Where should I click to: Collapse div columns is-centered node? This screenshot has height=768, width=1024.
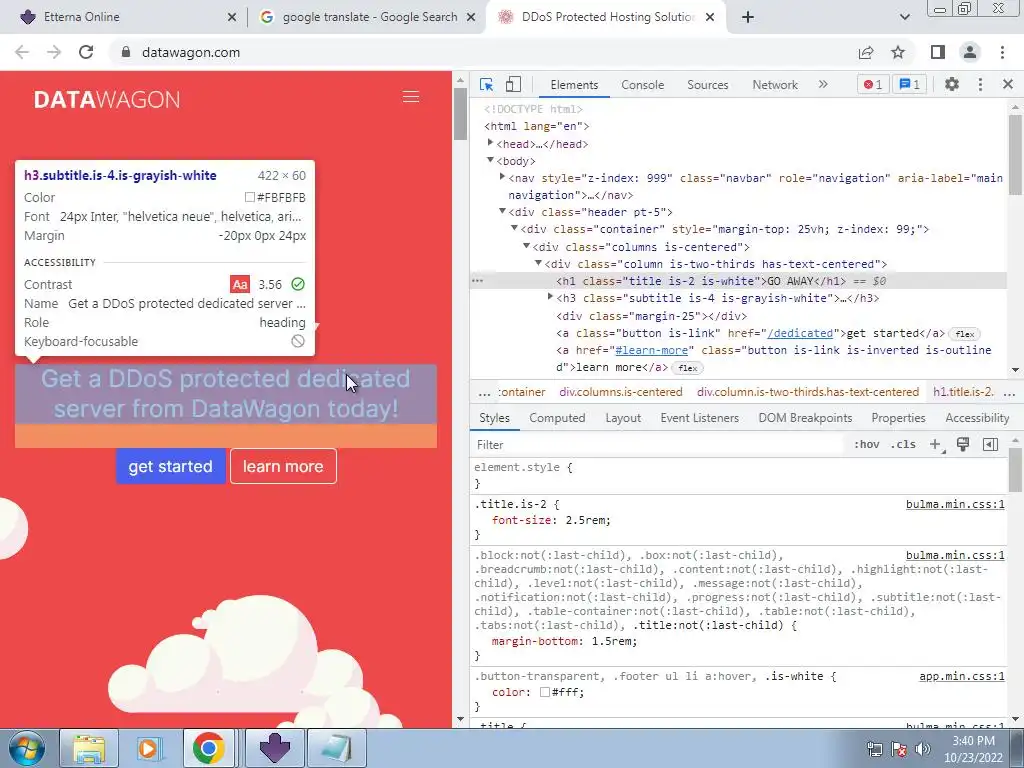point(526,246)
